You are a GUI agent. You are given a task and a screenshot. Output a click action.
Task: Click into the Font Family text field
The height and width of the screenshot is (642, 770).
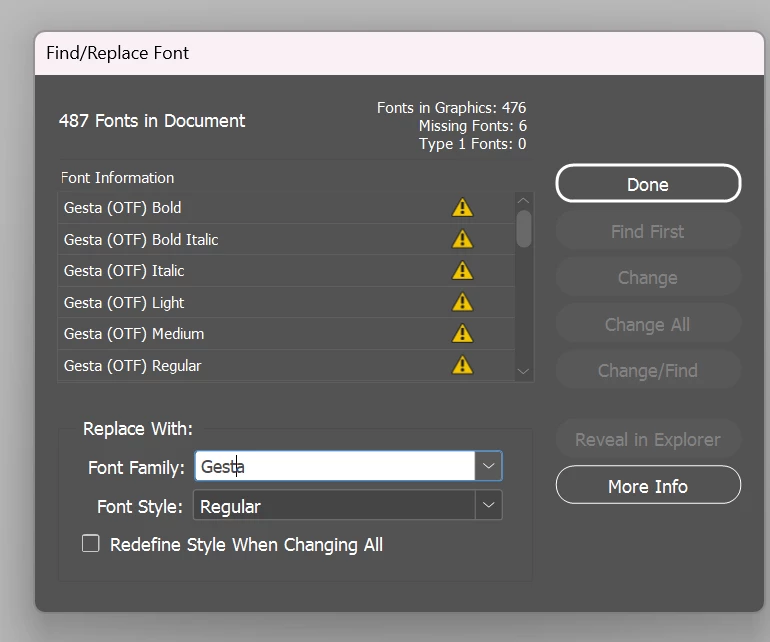[x=335, y=466]
